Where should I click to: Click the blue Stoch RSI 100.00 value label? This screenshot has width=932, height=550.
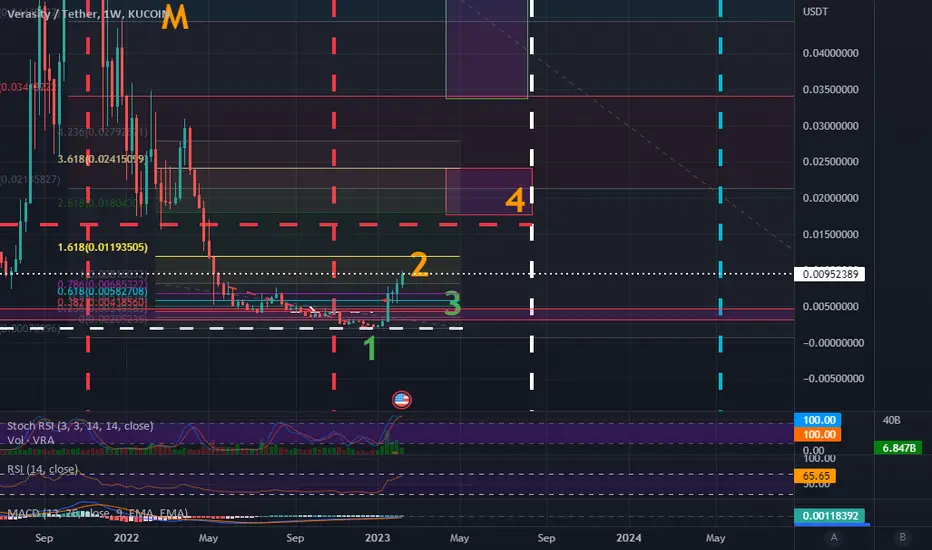tap(818, 420)
